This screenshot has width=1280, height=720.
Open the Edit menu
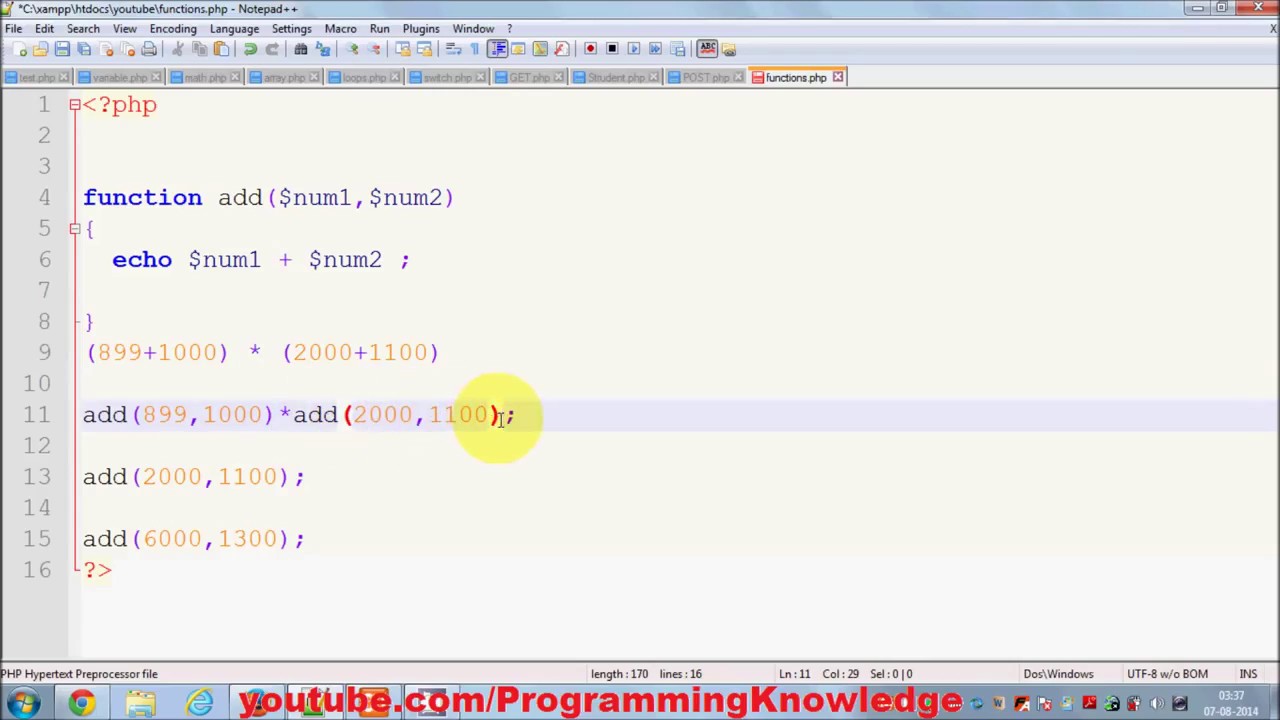click(44, 28)
